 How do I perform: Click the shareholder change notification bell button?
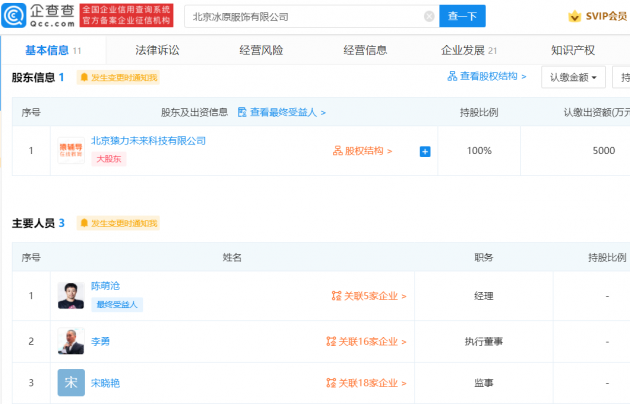pos(118,77)
